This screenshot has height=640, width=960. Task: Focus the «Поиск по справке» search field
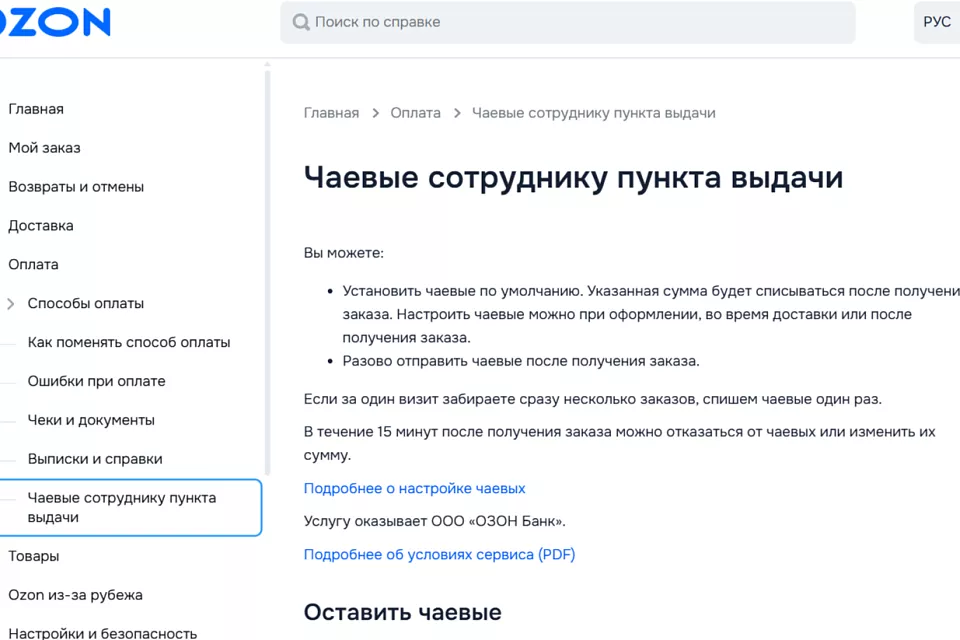[570, 22]
